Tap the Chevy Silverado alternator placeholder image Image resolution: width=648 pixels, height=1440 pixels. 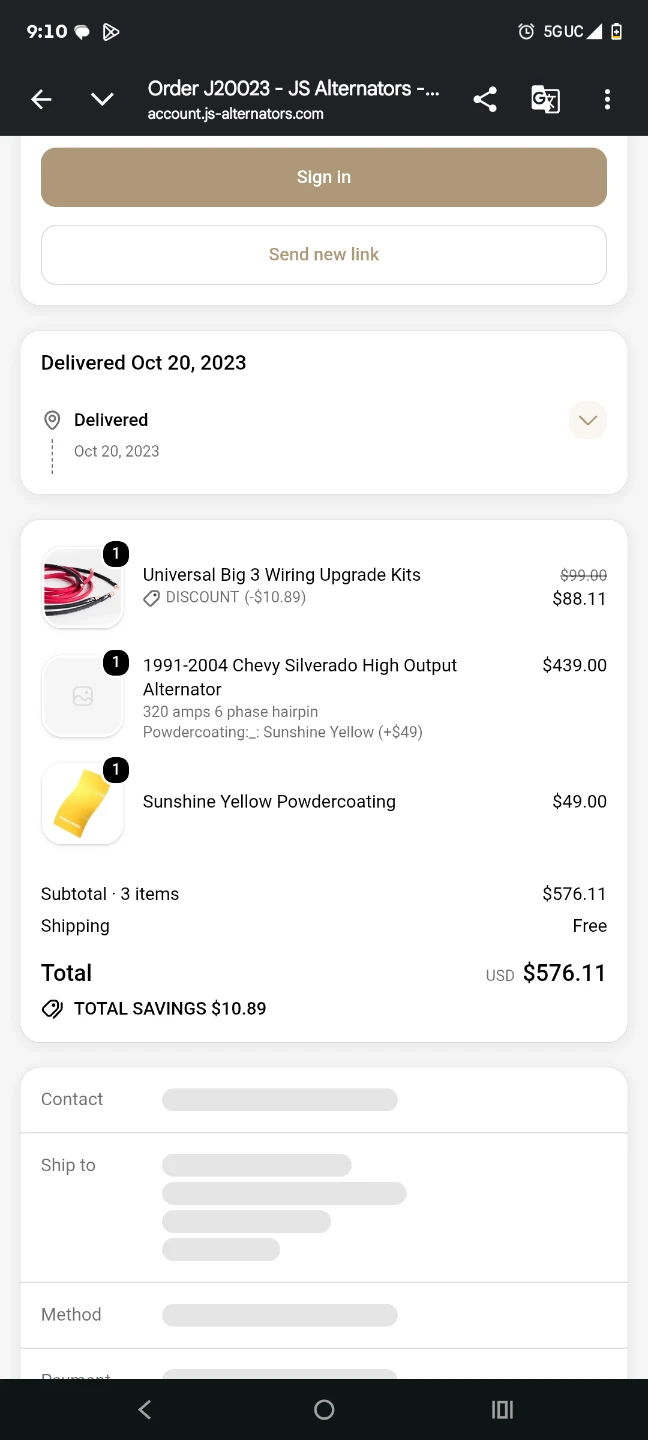83,696
